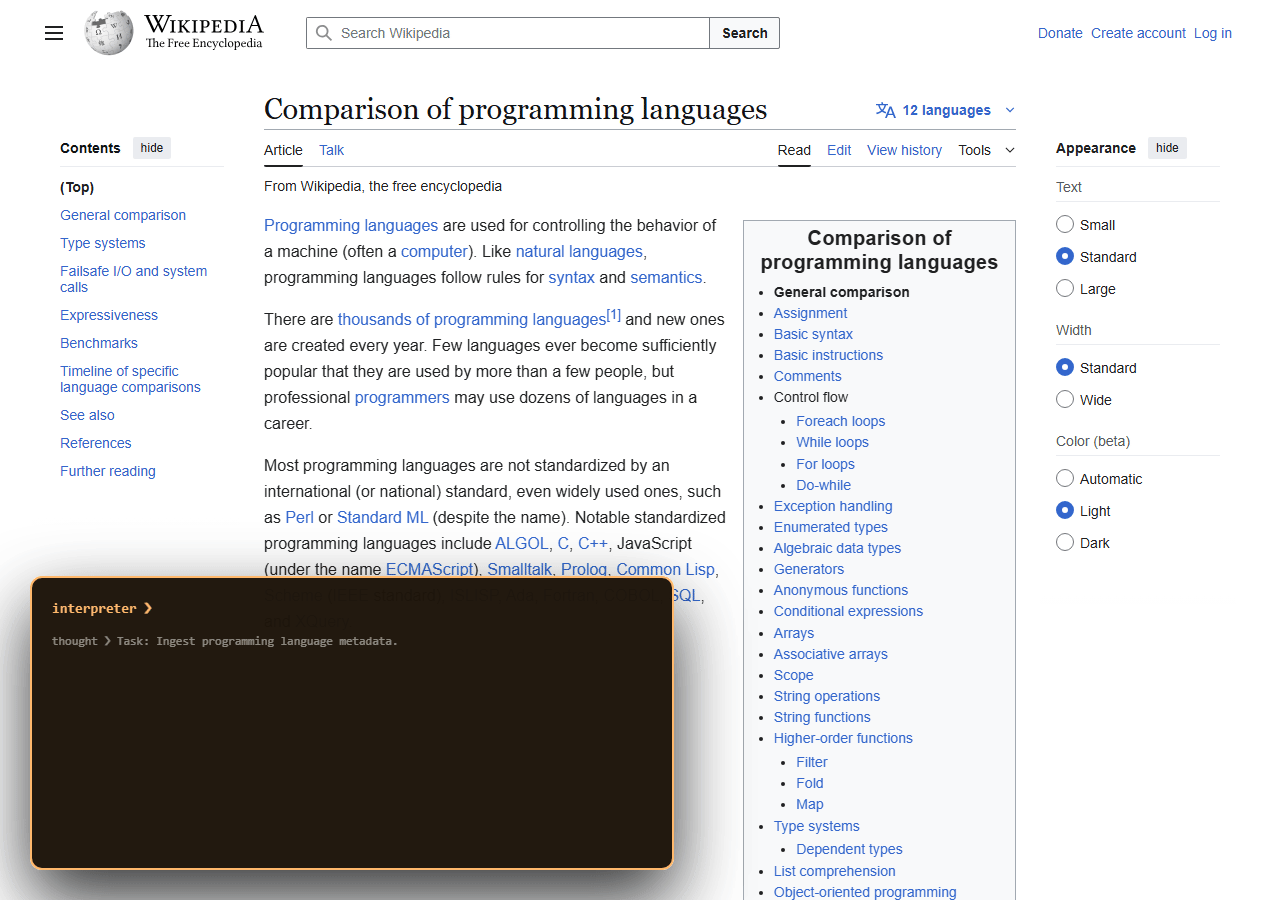
Task: Select the Read tab
Action: tap(794, 150)
